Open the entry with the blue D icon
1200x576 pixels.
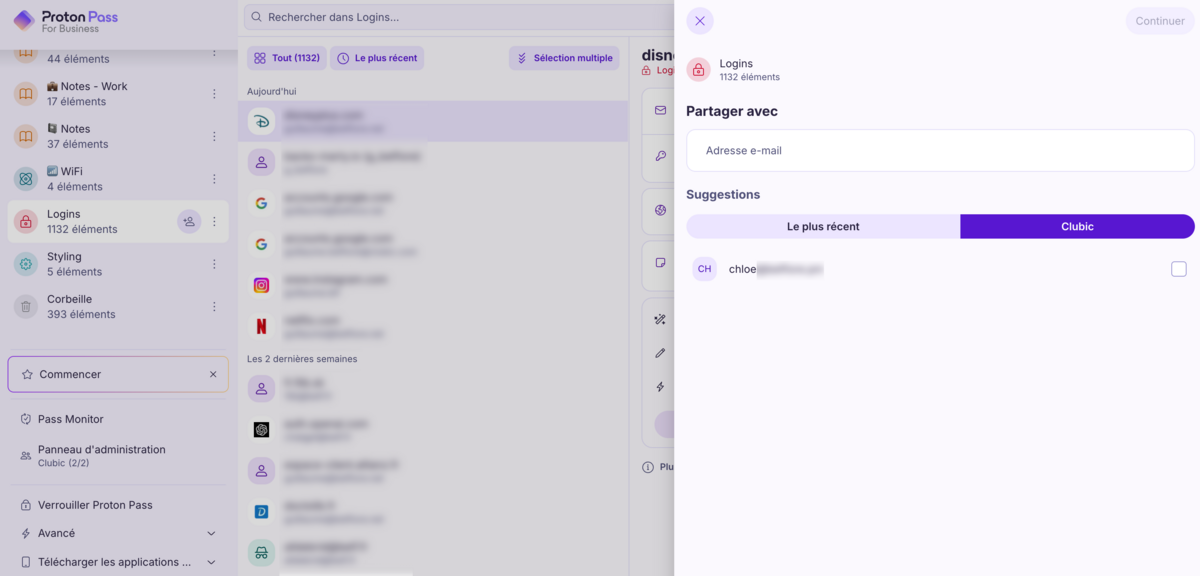(433, 511)
